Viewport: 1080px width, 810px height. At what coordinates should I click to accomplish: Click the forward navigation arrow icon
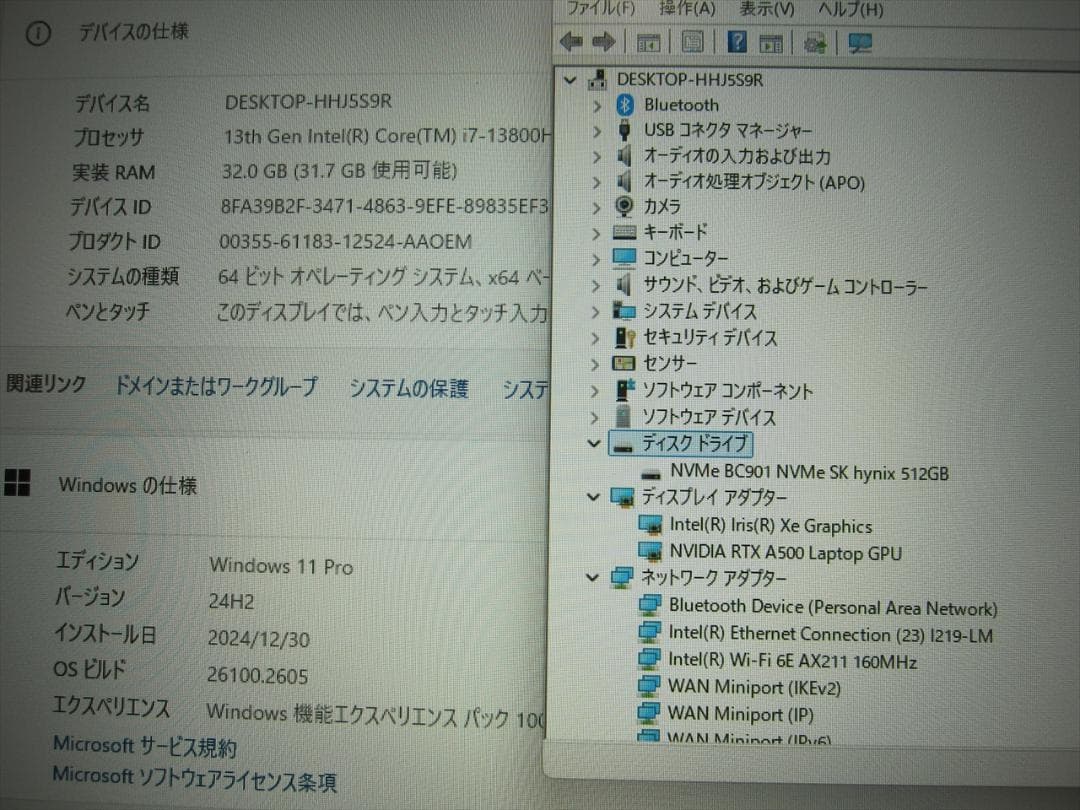pyautogui.click(x=603, y=42)
